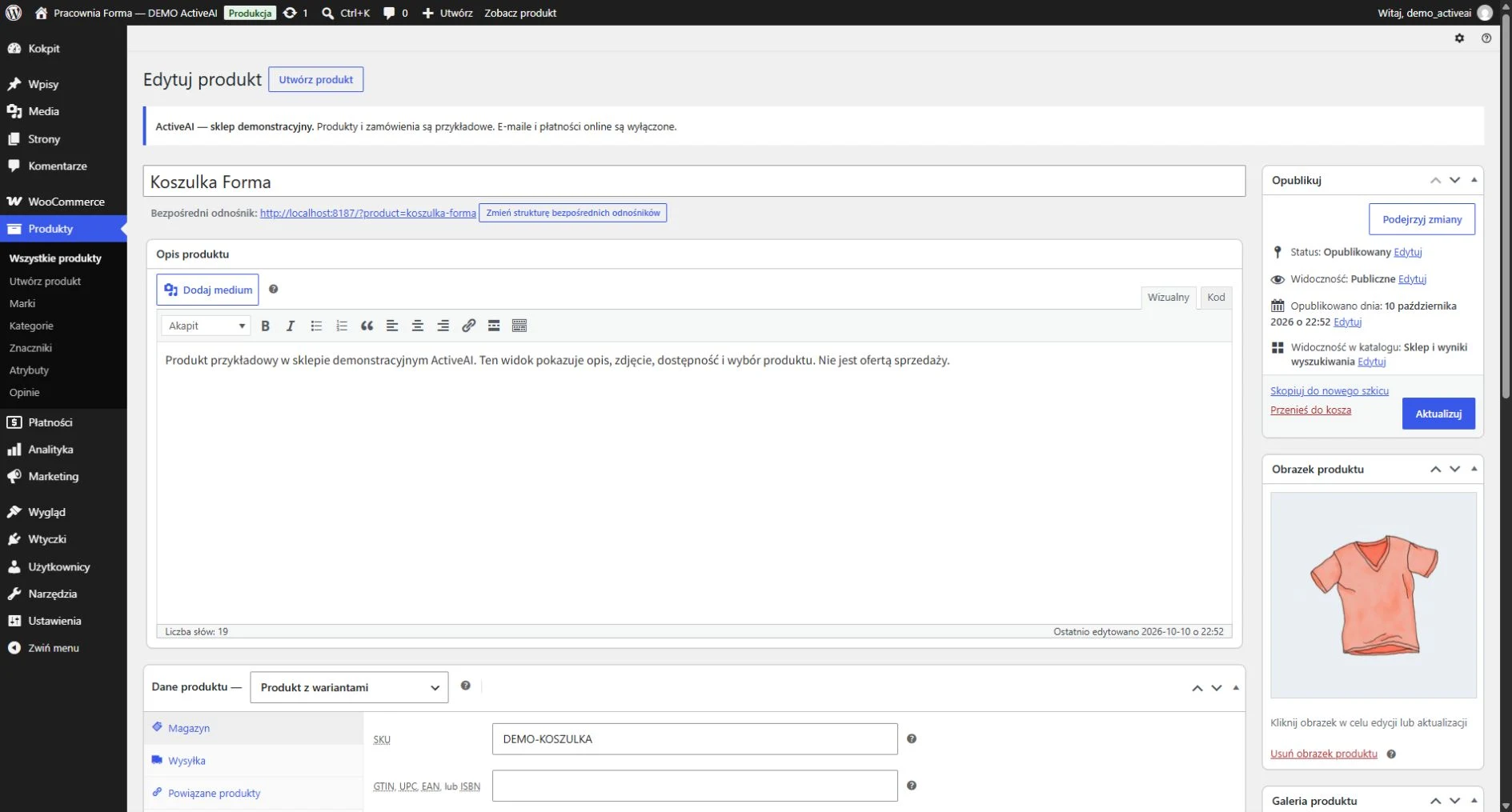This screenshot has height=812, width=1512.
Task: Click the Aktualizuj button
Action: tap(1438, 414)
